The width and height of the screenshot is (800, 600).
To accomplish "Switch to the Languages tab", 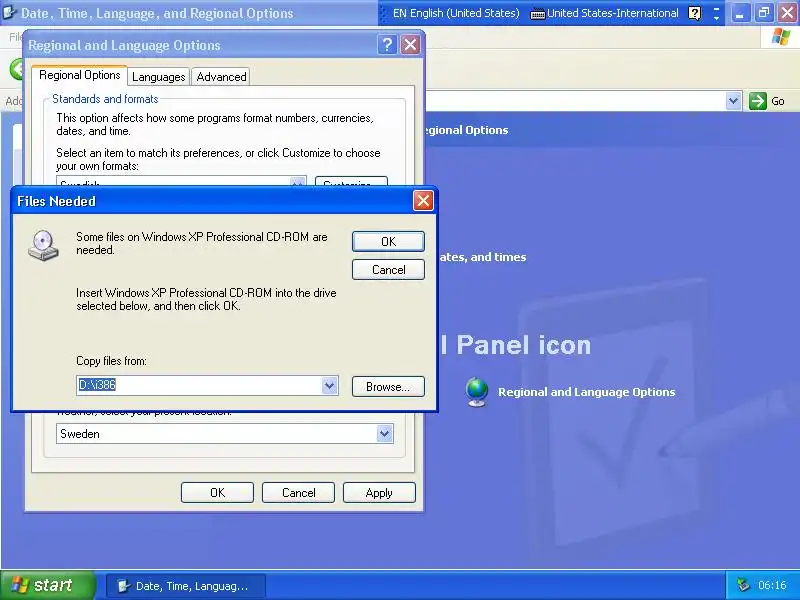I will pyautogui.click(x=158, y=77).
